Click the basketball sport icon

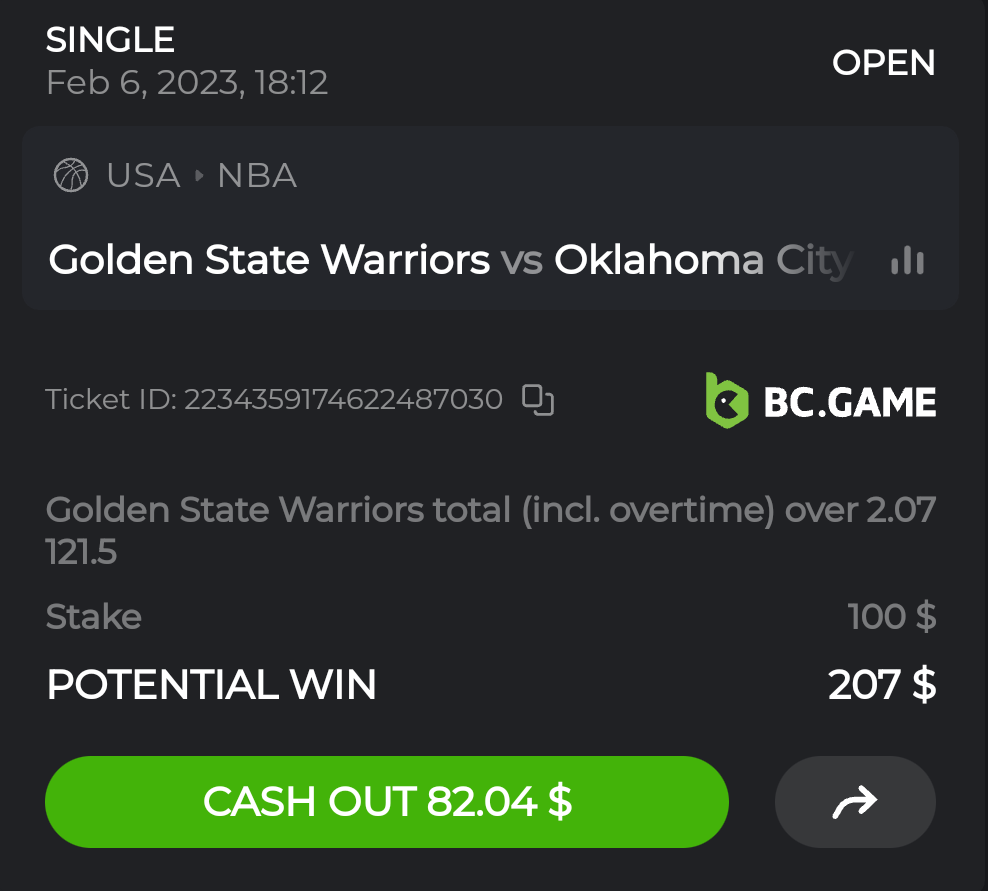(x=71, y=176)
